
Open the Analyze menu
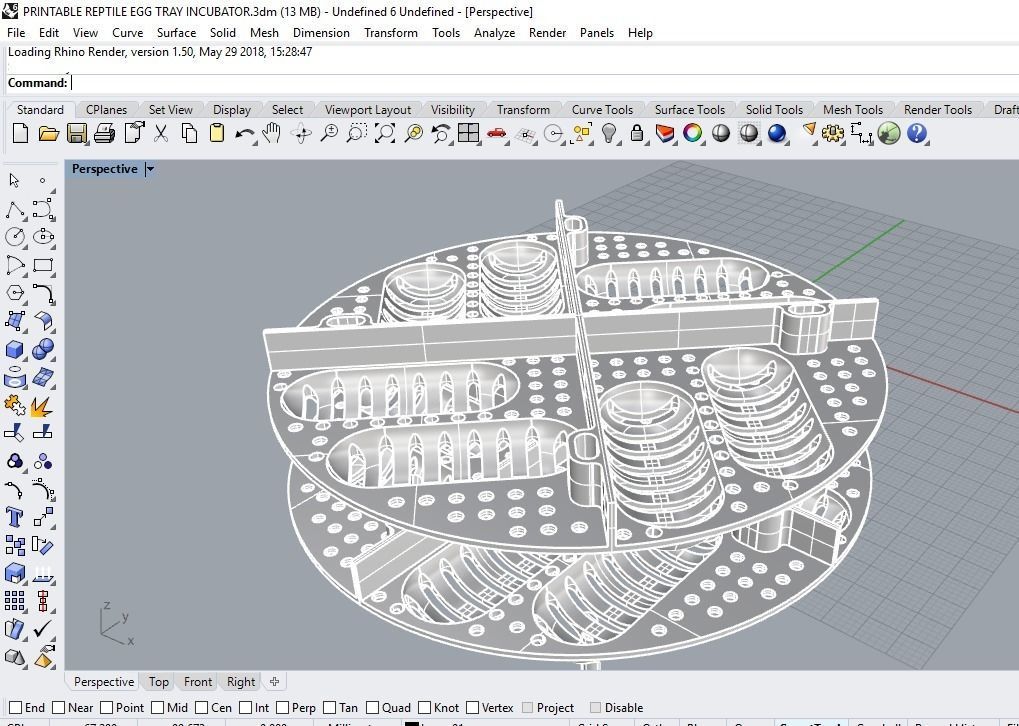pos(495,32)
